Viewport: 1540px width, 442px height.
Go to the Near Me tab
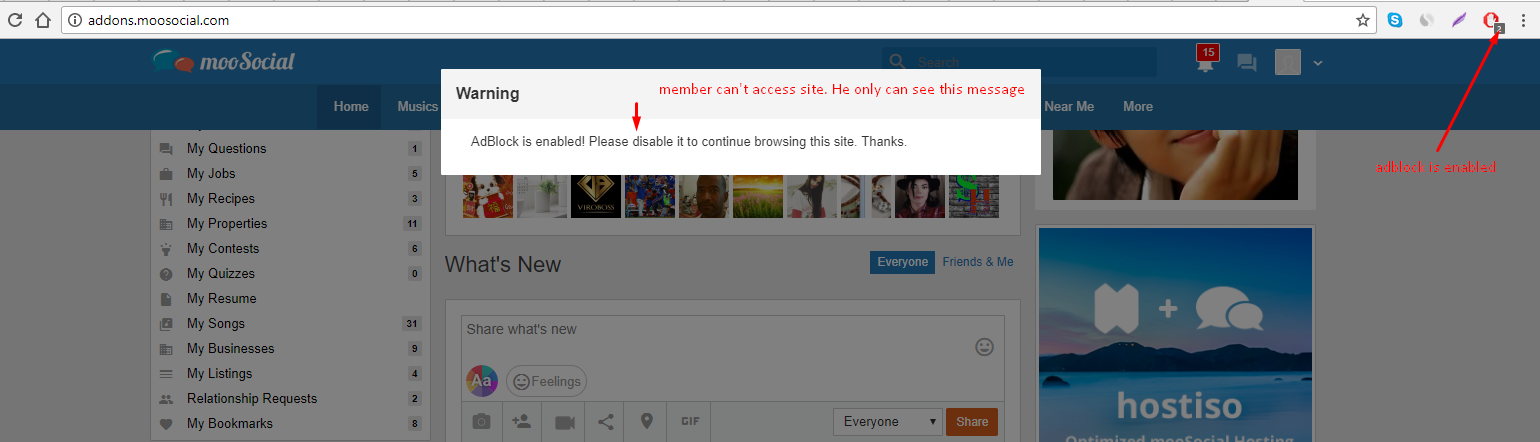(x=1069, y=106)
